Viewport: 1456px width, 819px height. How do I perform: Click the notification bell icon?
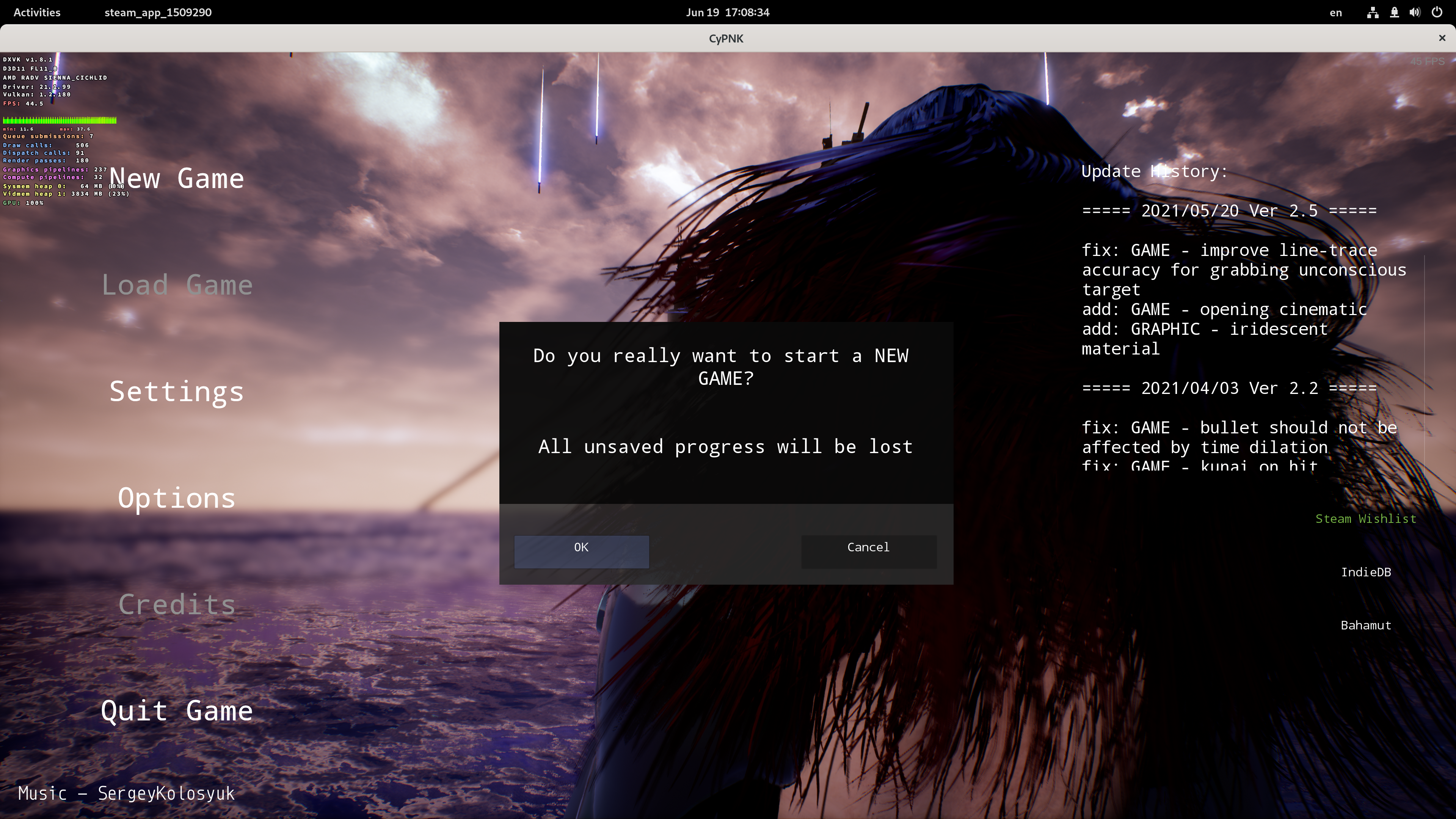pos(1395,13)
